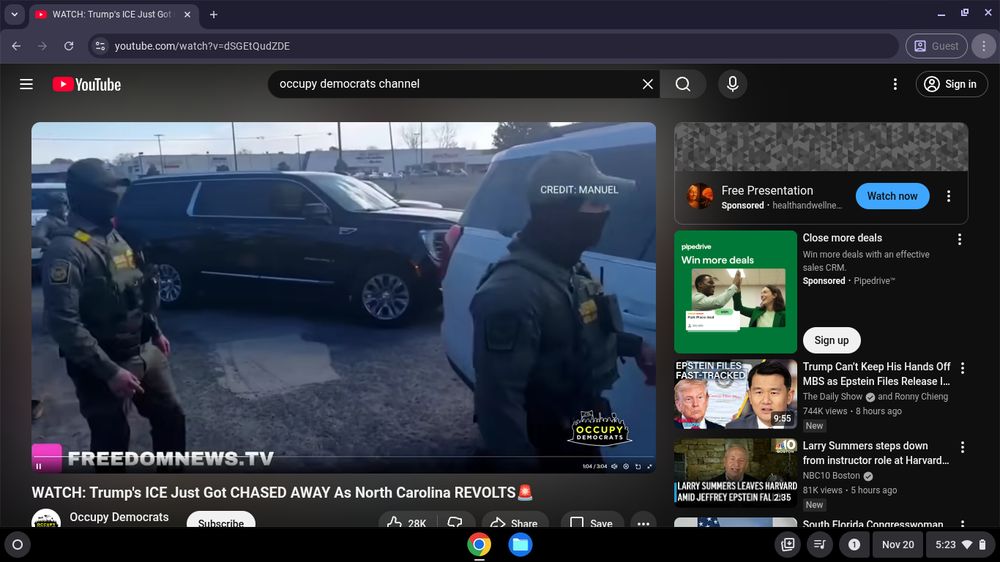The image size is (1000, 562).
Task: Visit The Daily Show channel name
Action: tap(832, 396)
